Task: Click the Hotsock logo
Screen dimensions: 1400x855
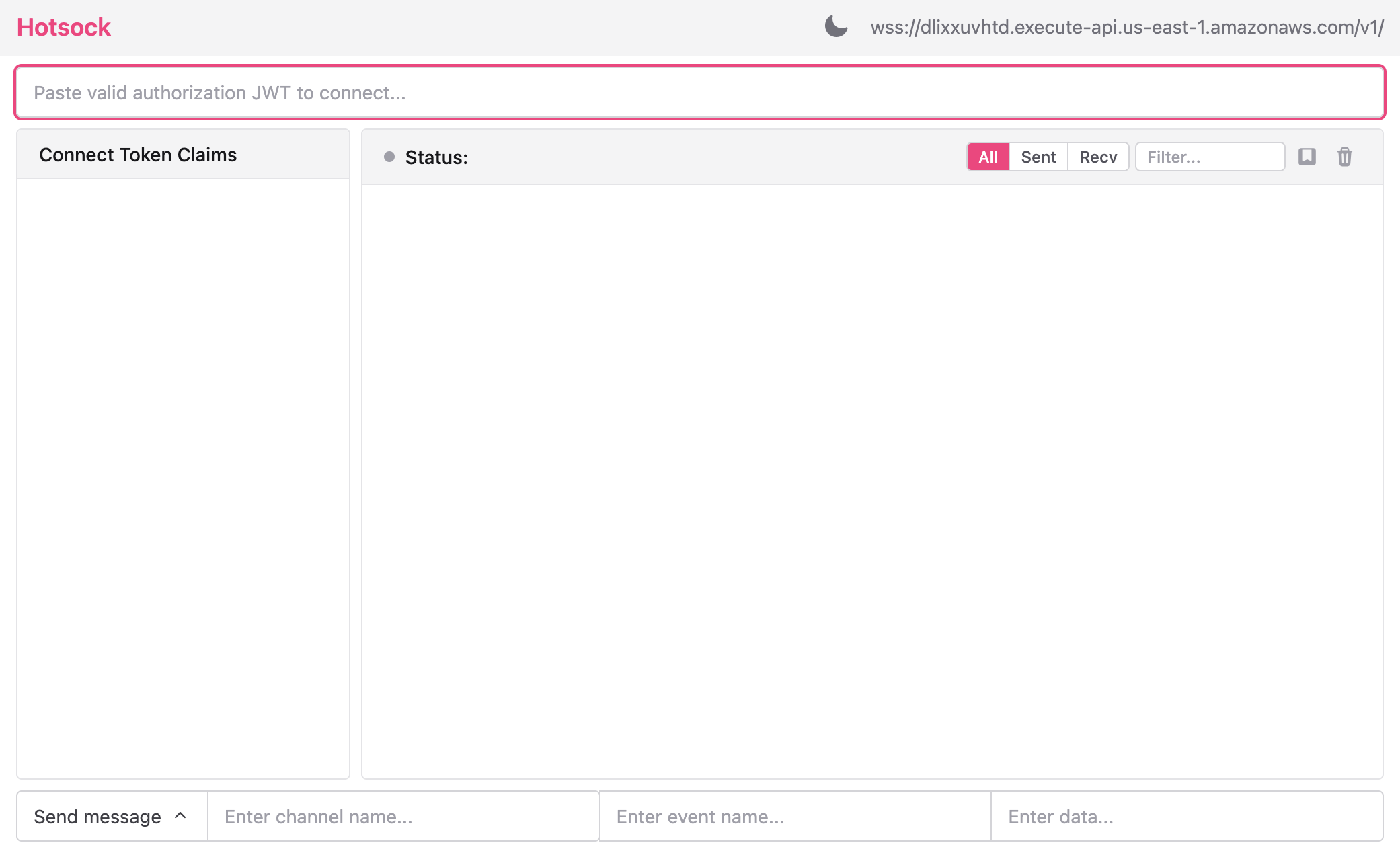Action: pos(64,27)
